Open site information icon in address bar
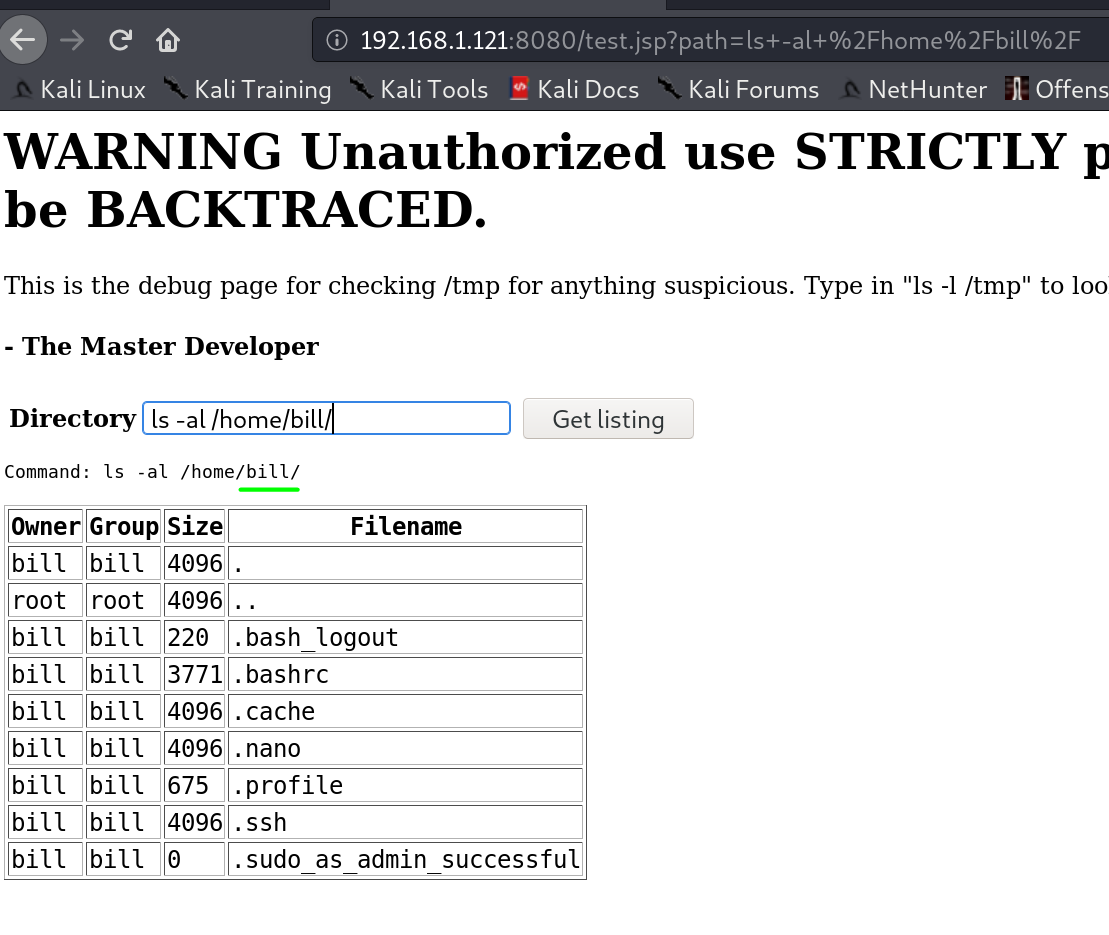Screen dimensions: 1109x935 coord(338,40)
